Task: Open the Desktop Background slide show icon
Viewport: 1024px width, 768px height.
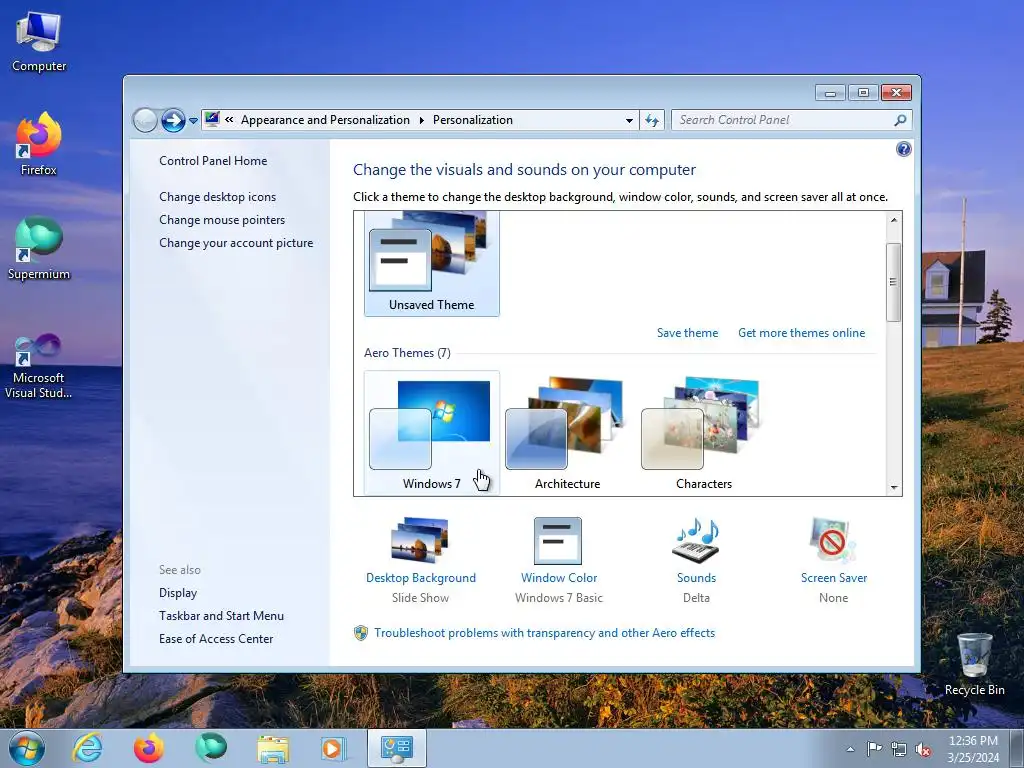Action: 420,540
